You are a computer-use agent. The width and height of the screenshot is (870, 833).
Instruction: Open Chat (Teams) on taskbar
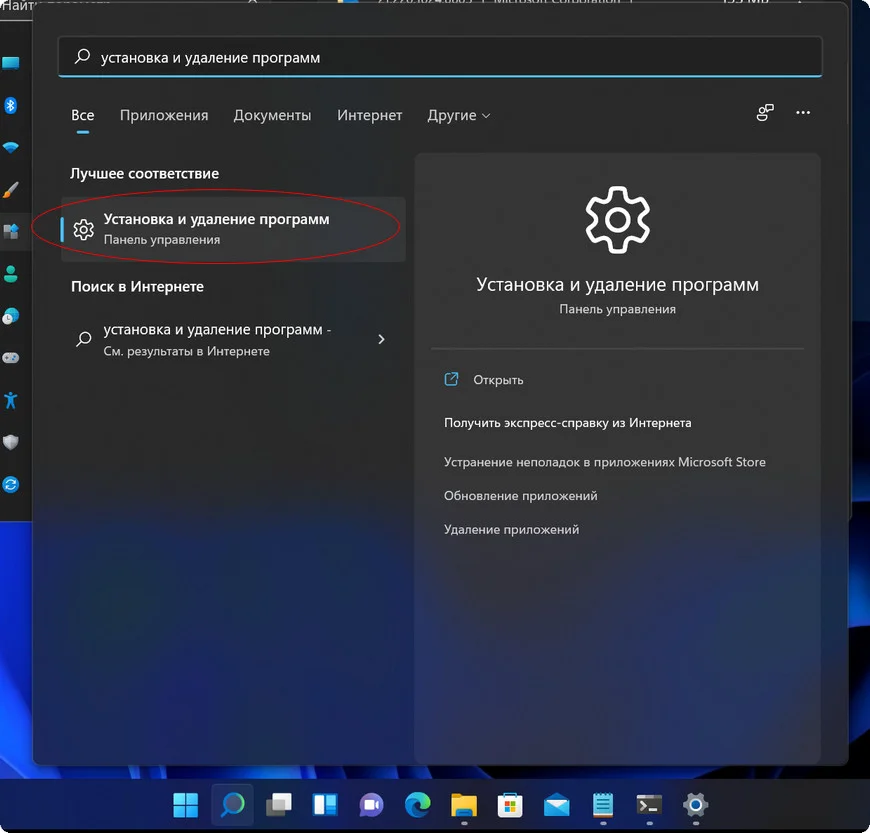[371, 805]
